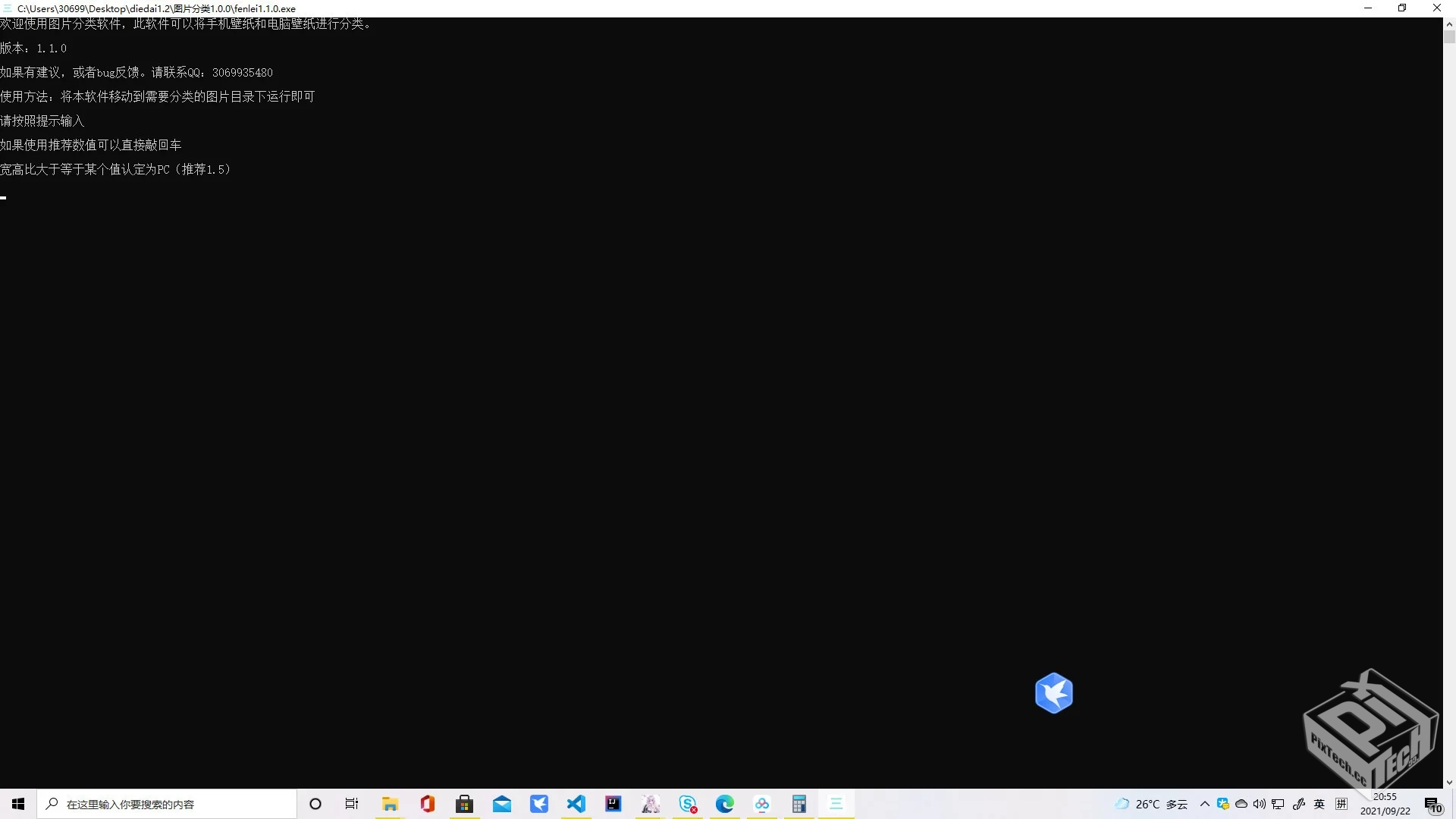Open the Windows Start menu
Image resolution: width=1456 pixels, height=819 pixels.
click(x=18, y=804)
